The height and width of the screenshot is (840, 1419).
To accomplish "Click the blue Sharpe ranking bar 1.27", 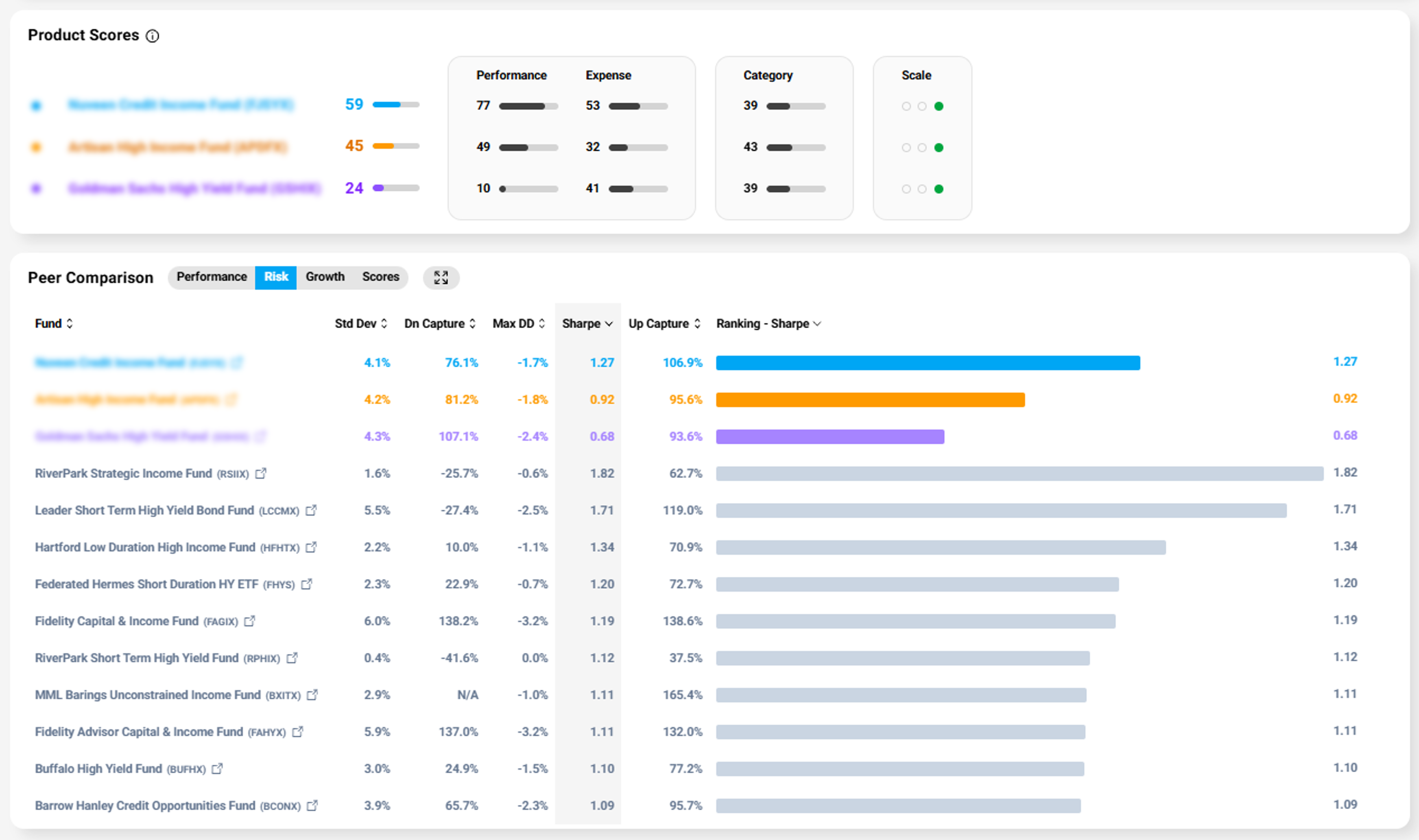I will click(928, 363).
